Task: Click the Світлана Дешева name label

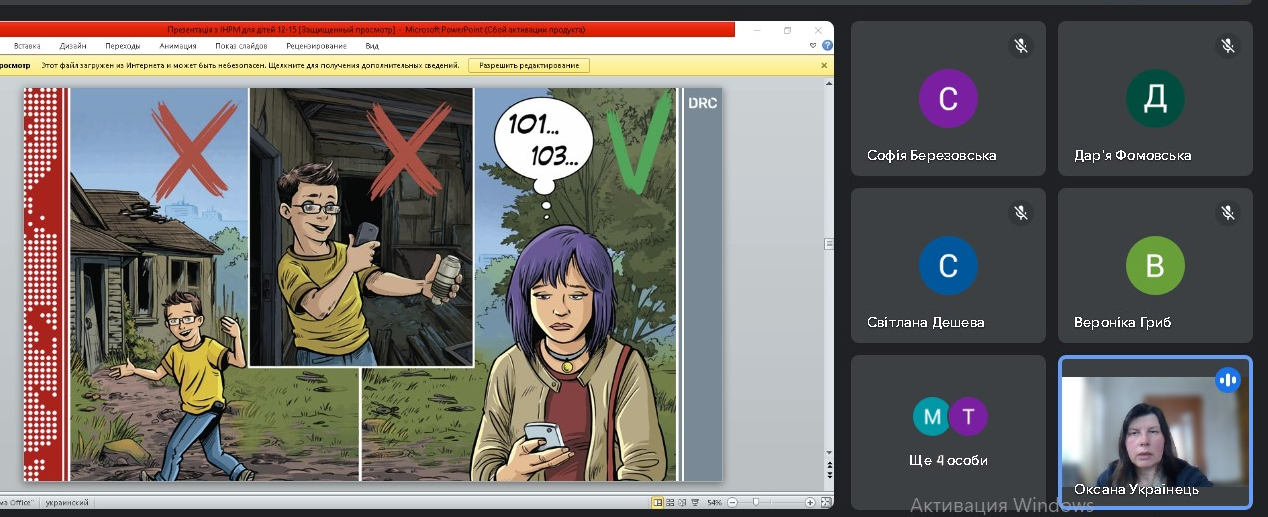Action: point(926,322)
